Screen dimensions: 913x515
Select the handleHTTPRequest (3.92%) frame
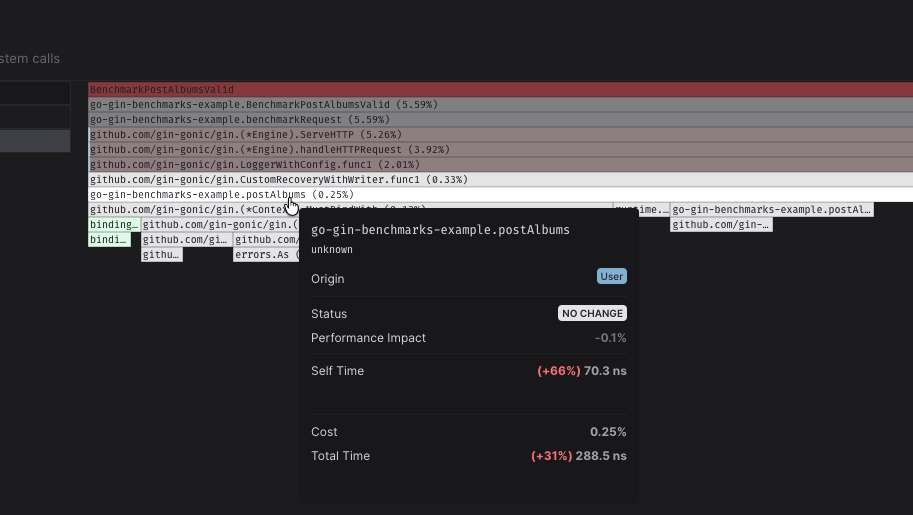coord(500,150)
